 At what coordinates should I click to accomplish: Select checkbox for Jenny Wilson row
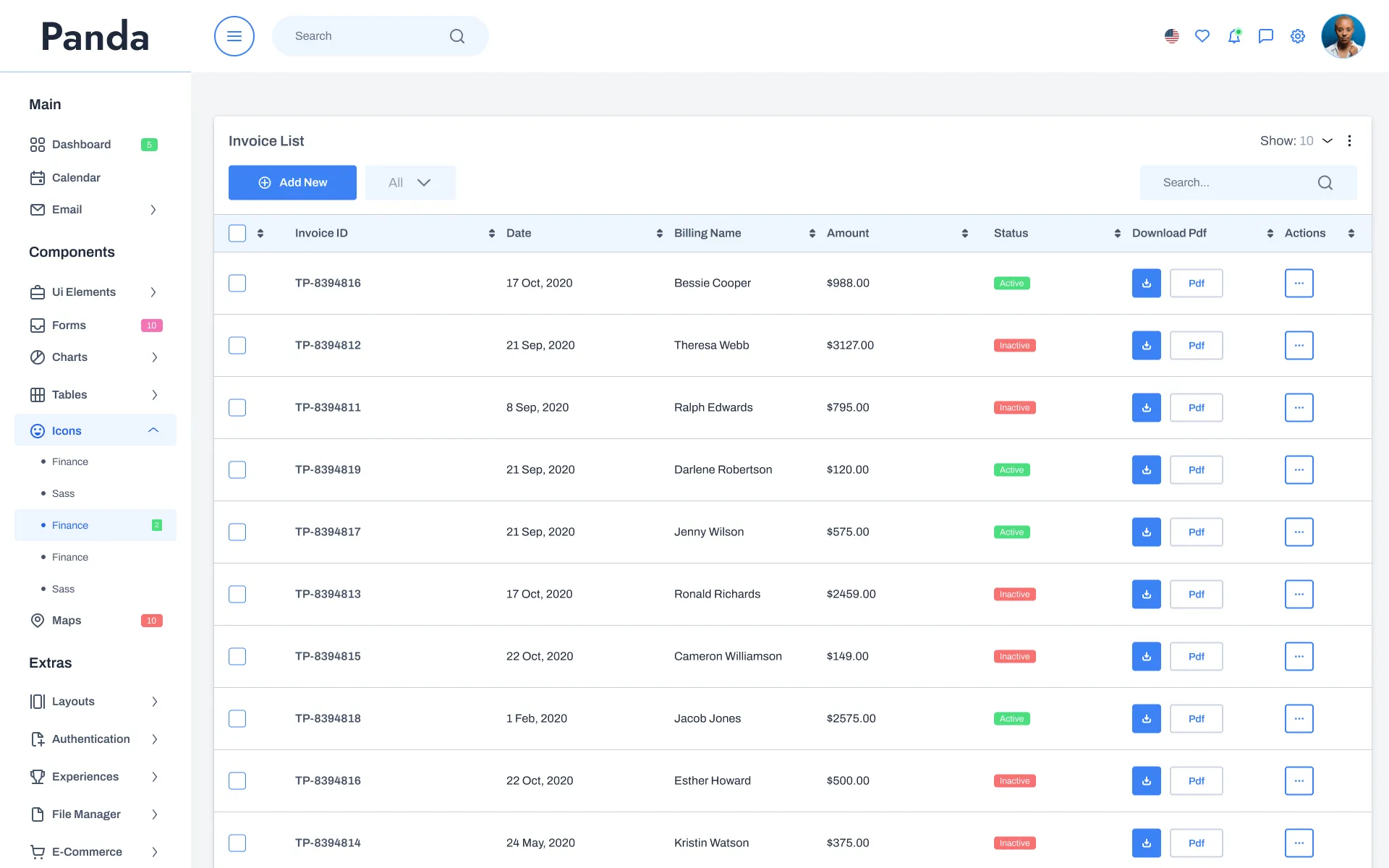(x=237, y=532)
